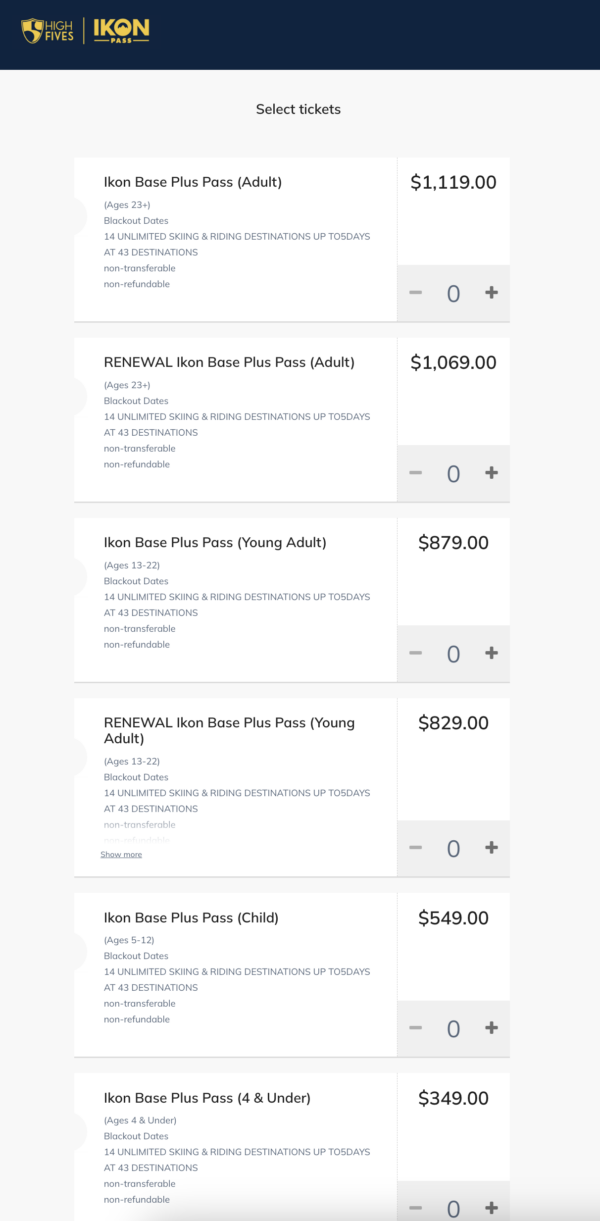Click the minus icon for Ikon Base Plus Pass (Adult)
The image size is (600, 1221).
(415, 293)
